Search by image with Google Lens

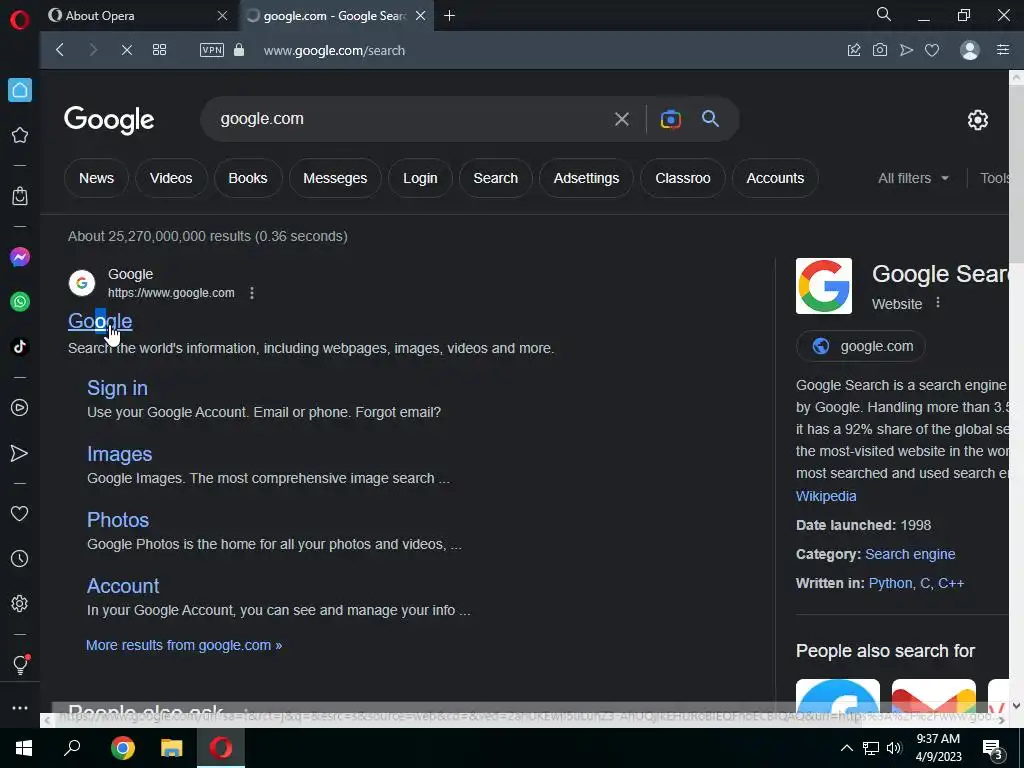click(671, 119)
